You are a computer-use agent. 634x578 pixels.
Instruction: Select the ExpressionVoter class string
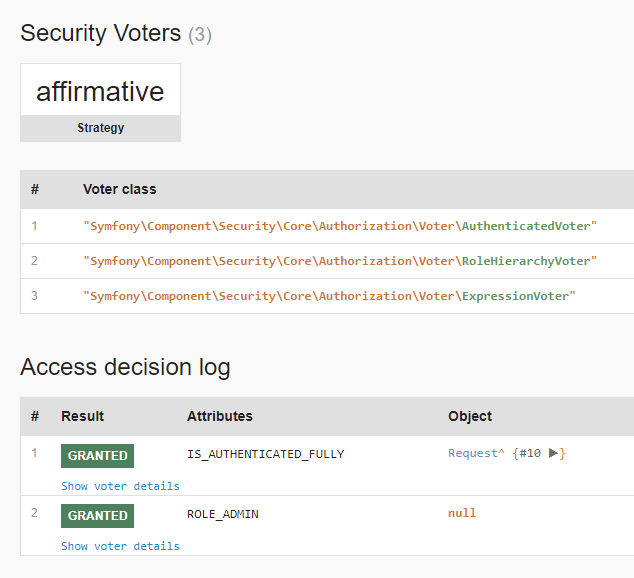[x=330, y=296]
